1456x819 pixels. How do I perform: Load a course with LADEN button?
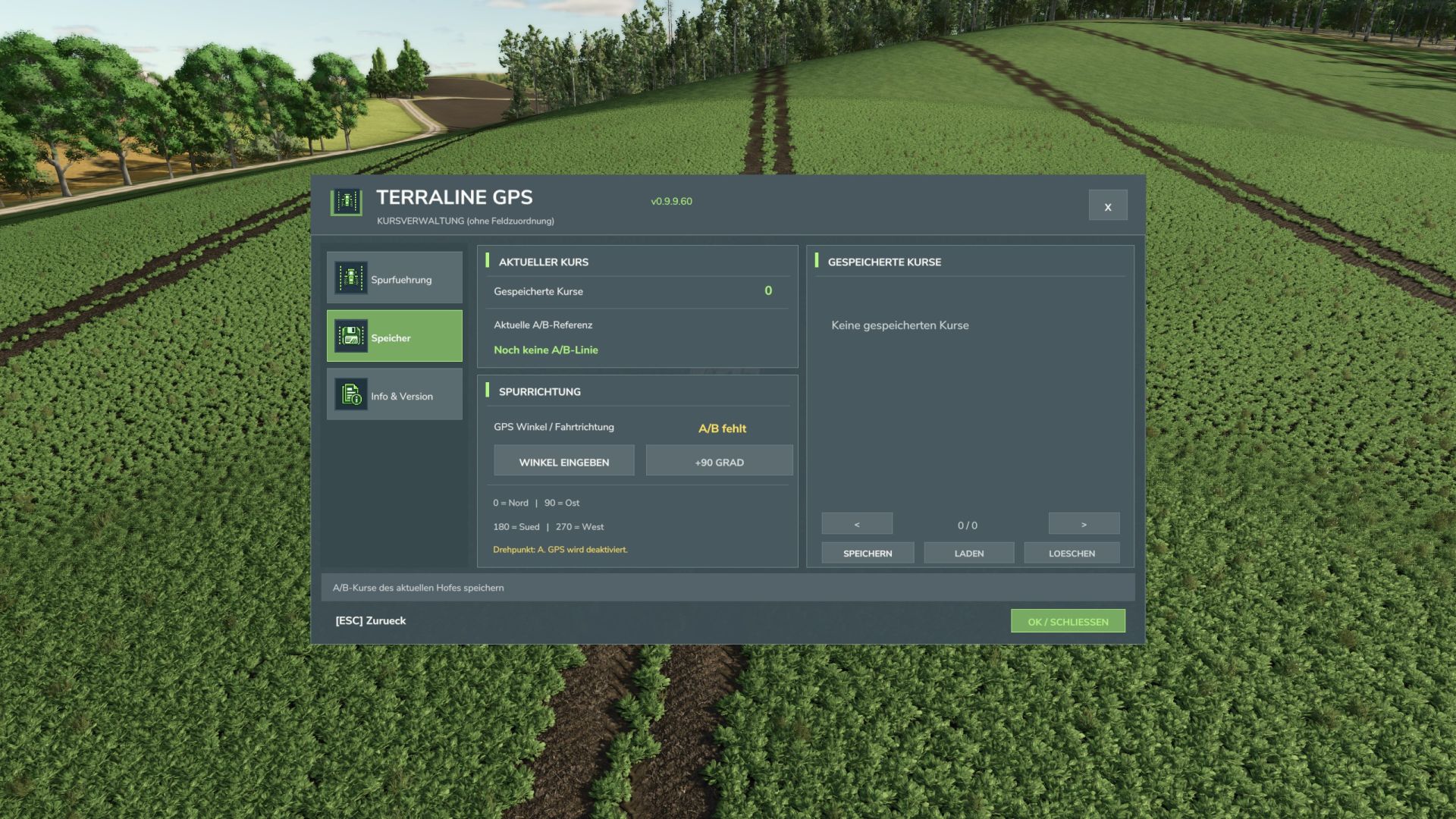[969, 553]
